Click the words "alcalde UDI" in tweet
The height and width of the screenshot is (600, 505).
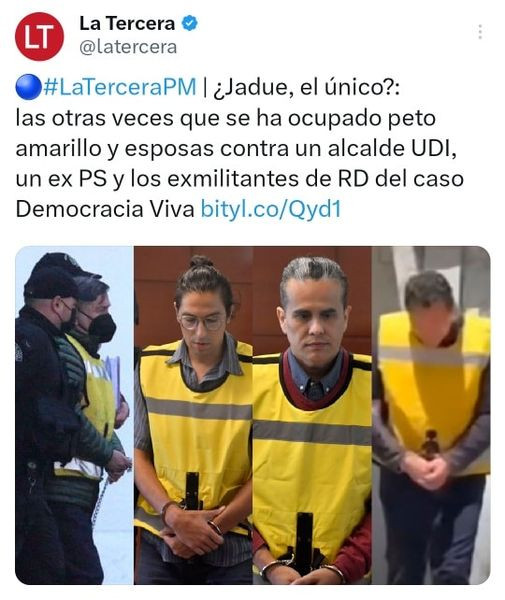(393, 148)
